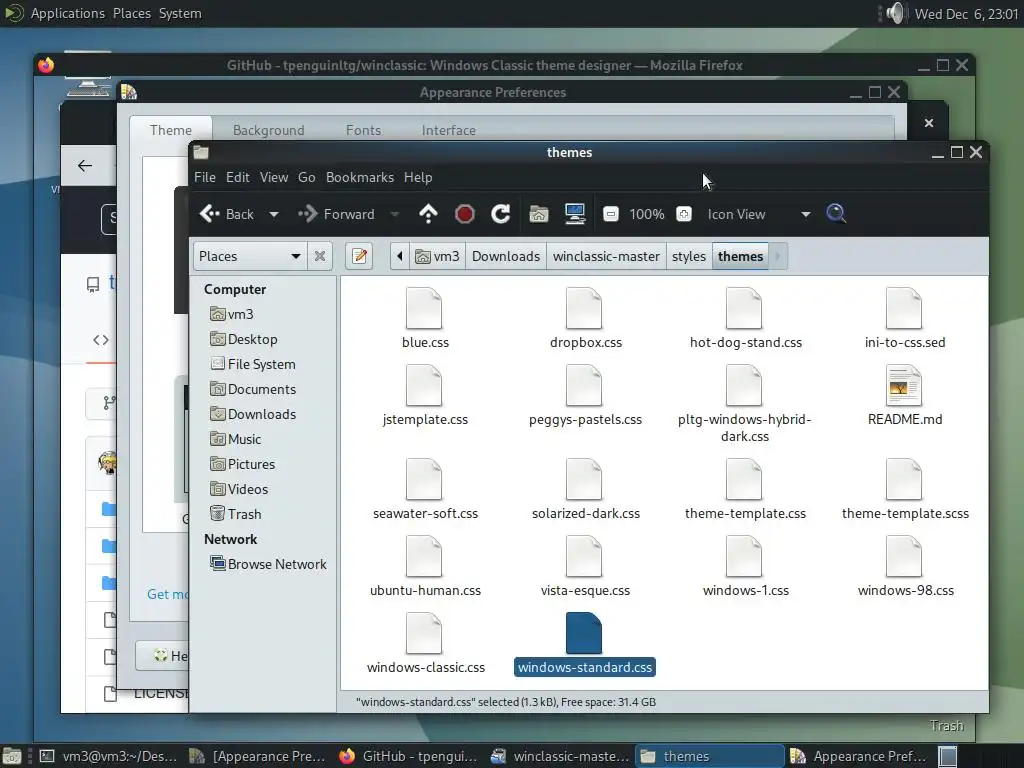Select the blue.css file icon
This screenshot has height=768, width=1024.
click(x=424, y=308)
